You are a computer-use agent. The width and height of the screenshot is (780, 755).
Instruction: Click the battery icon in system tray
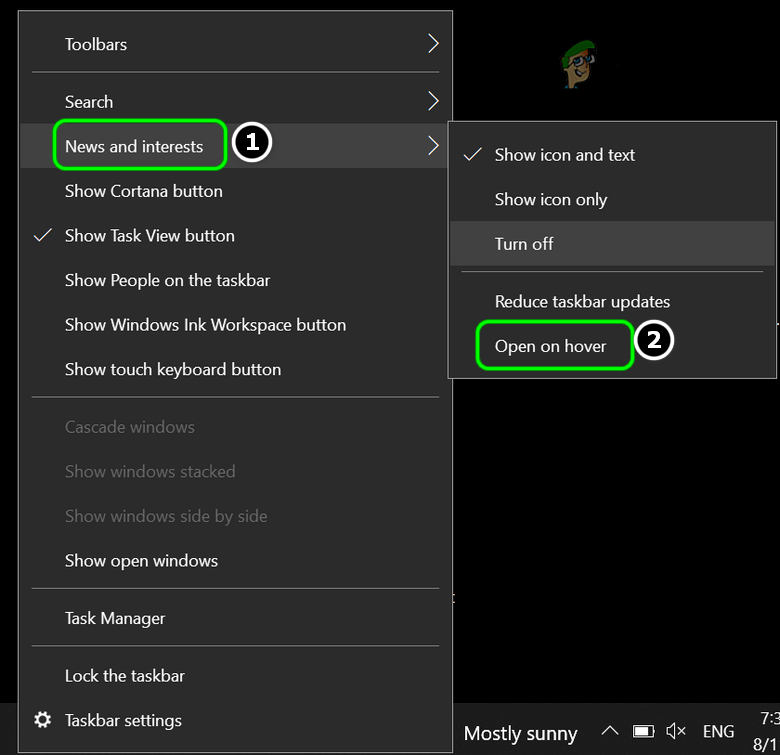643,732
